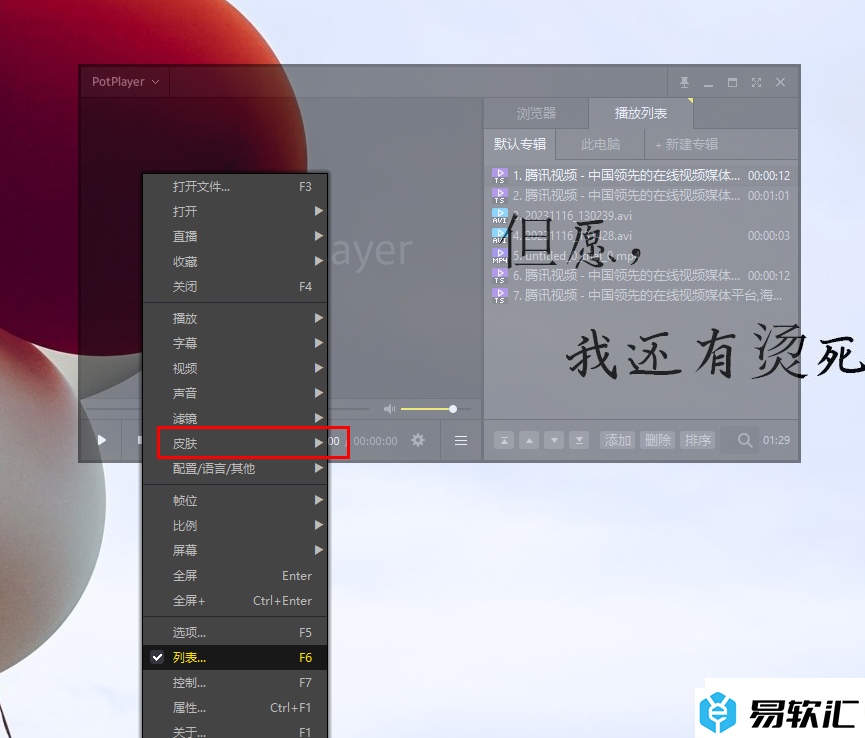Screen dimensions: 865x738
Task: Click the play button in PotPlayer
Action: click(x=102, y=440)
